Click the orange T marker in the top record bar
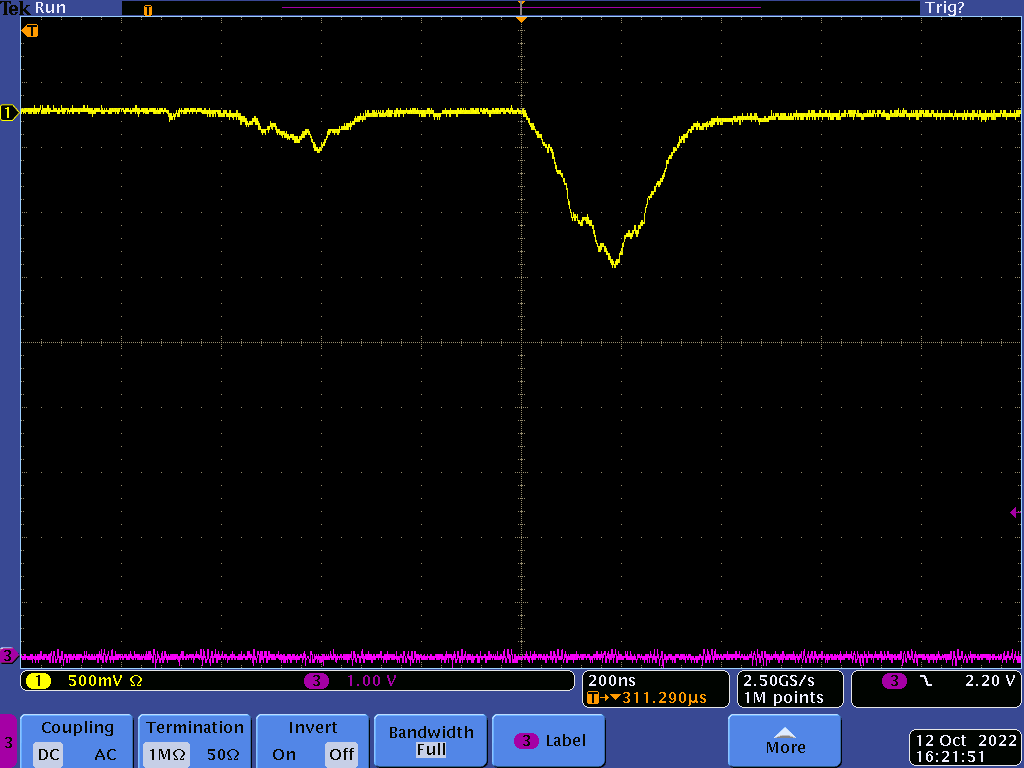The height and width of the screenshot is (768, 1024). [x=148, y=10]
